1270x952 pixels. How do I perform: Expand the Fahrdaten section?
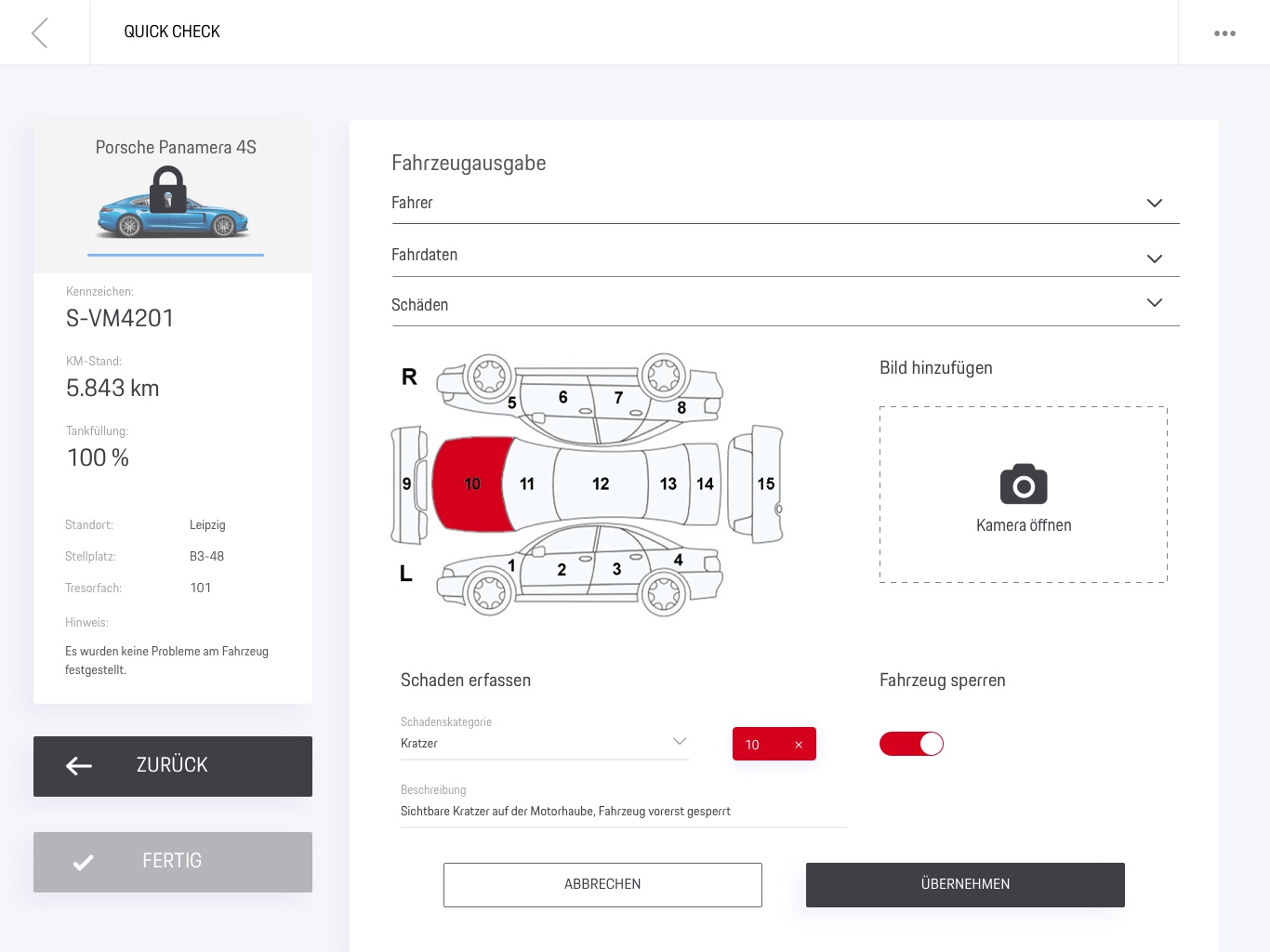coord(1154,258)
